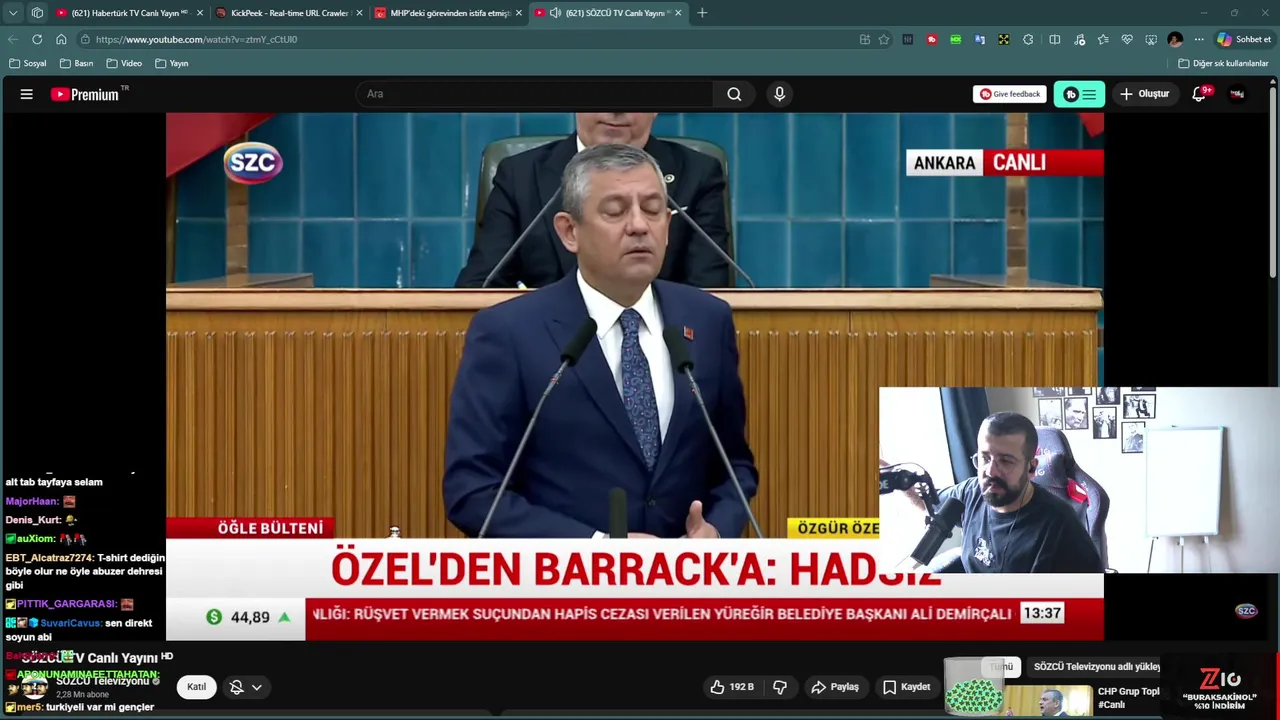Click the Kaydet save button
The height and width of the screenshot is (720, 1280).
pos(907,687)
